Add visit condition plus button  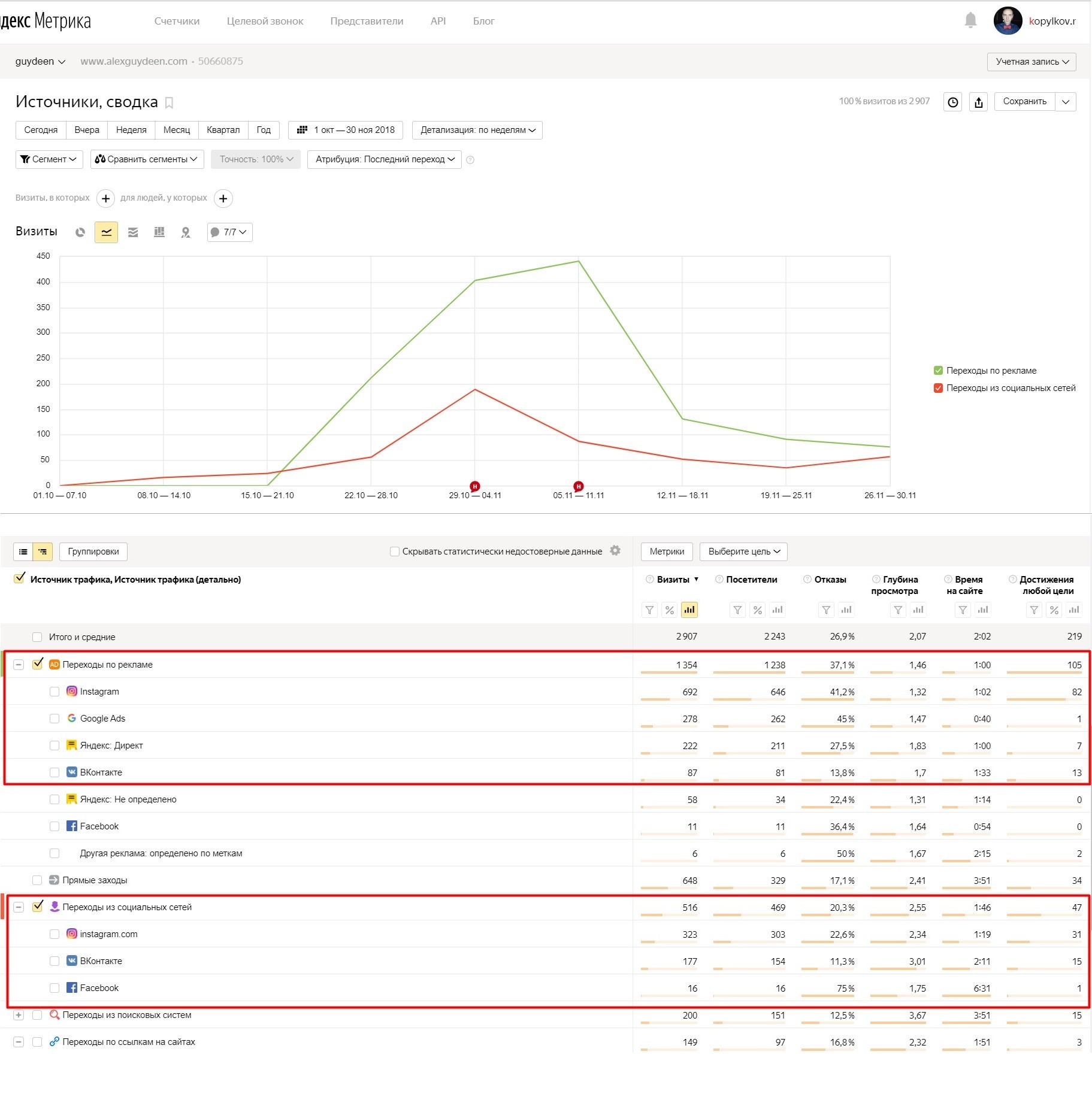coord(105,198)
